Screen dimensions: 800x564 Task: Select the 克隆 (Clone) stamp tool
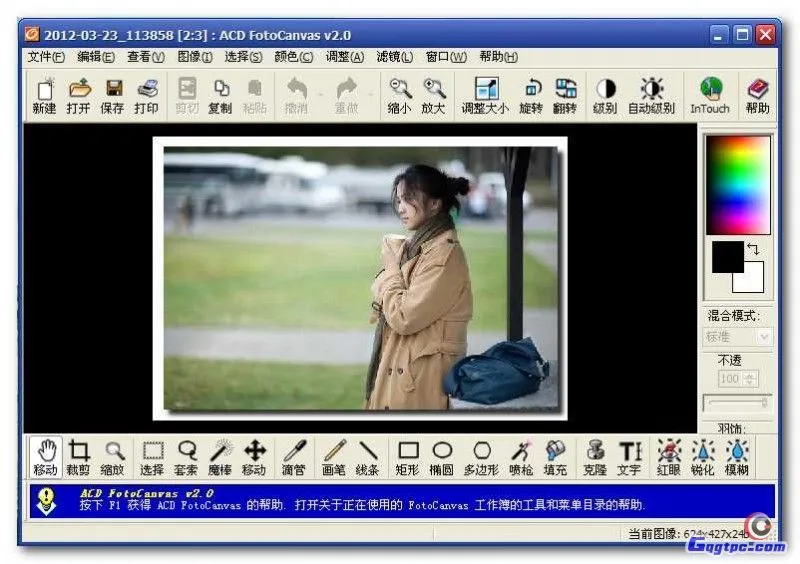[x=595, y=457]
